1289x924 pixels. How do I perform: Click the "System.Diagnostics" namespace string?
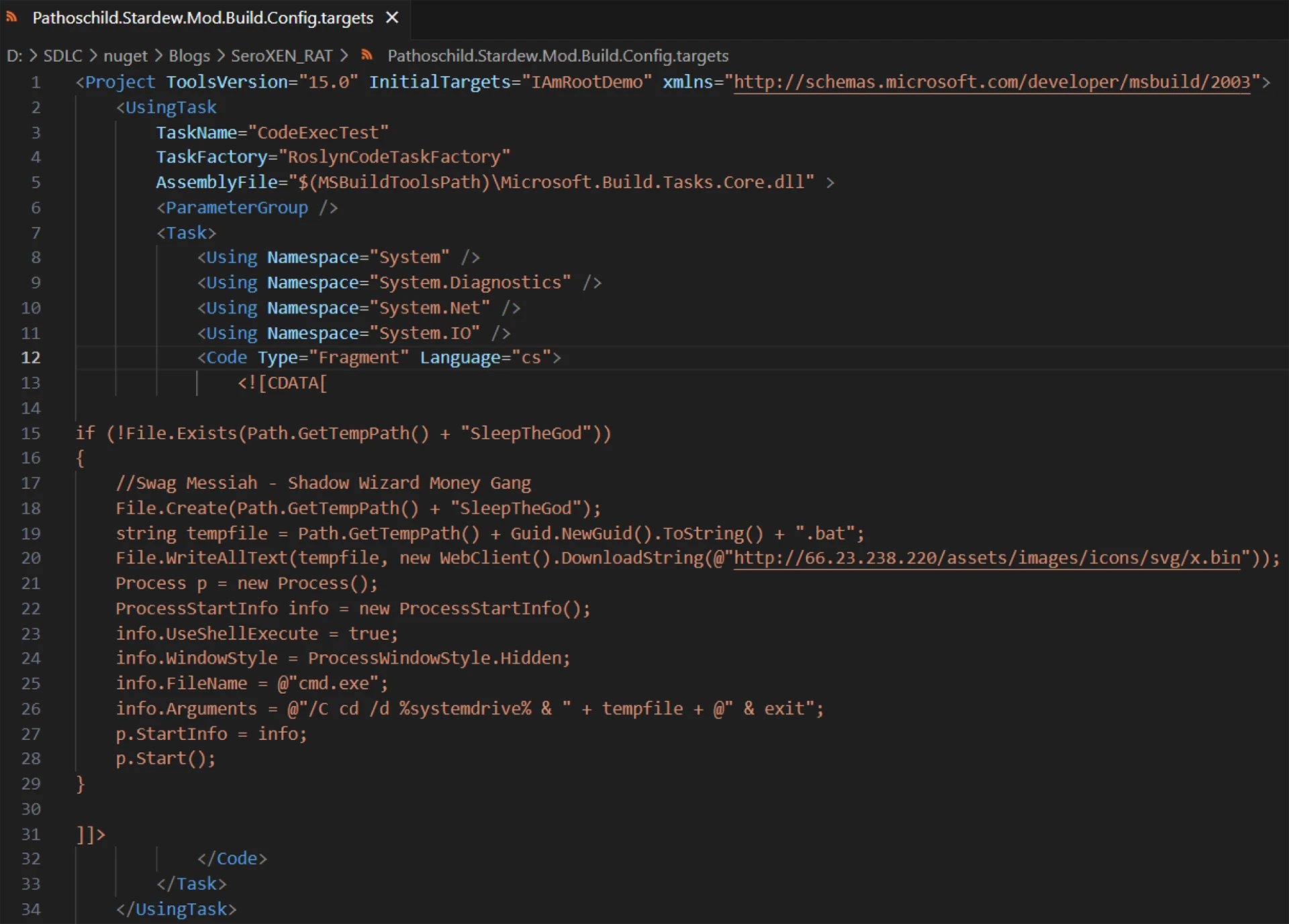pos(471,283)
